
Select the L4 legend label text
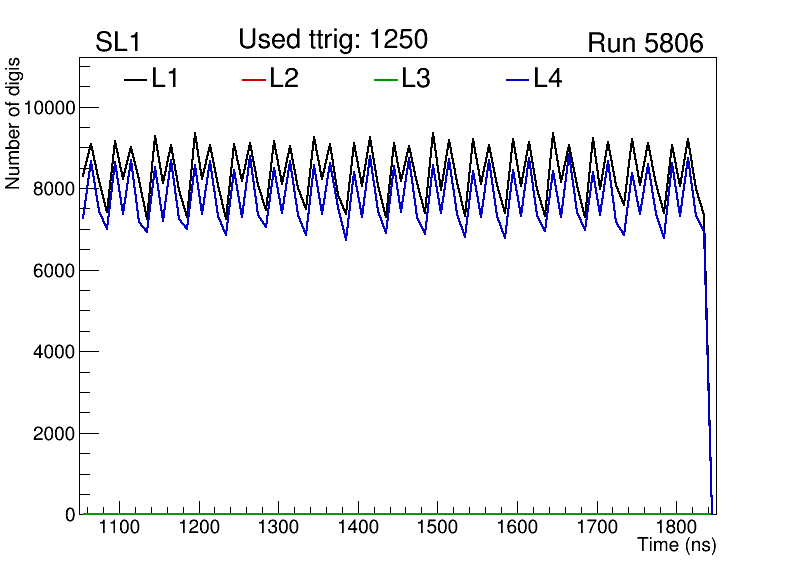(548, 79)
